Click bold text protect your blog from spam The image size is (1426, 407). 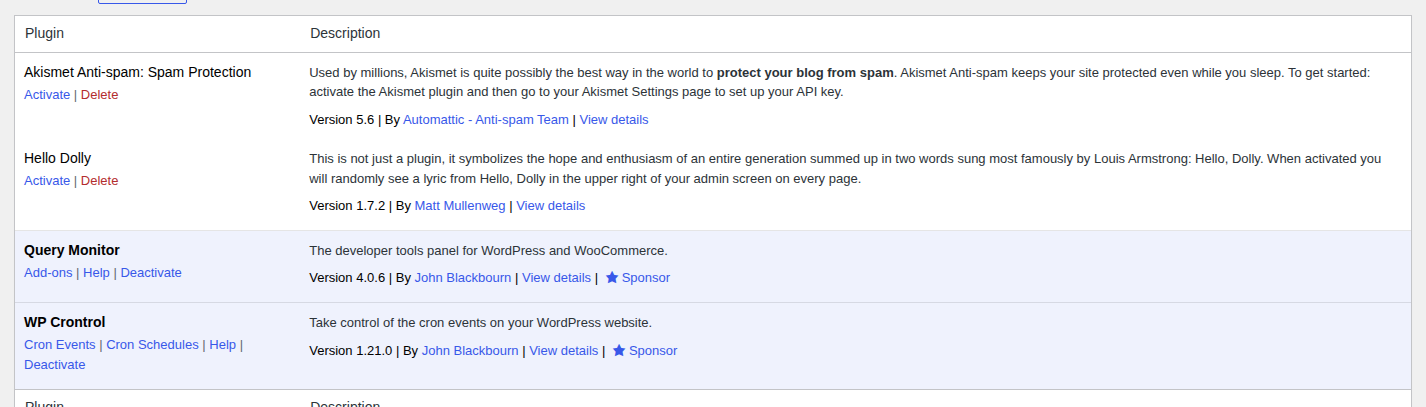point(805,73)
